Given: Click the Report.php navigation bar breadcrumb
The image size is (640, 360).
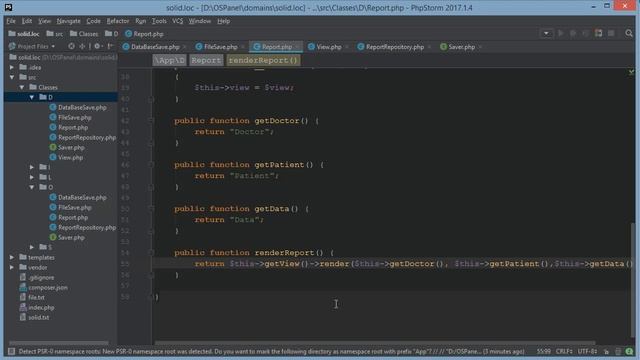Looking at the screenshot, I should pyautogui.click(x=144, y=34).
